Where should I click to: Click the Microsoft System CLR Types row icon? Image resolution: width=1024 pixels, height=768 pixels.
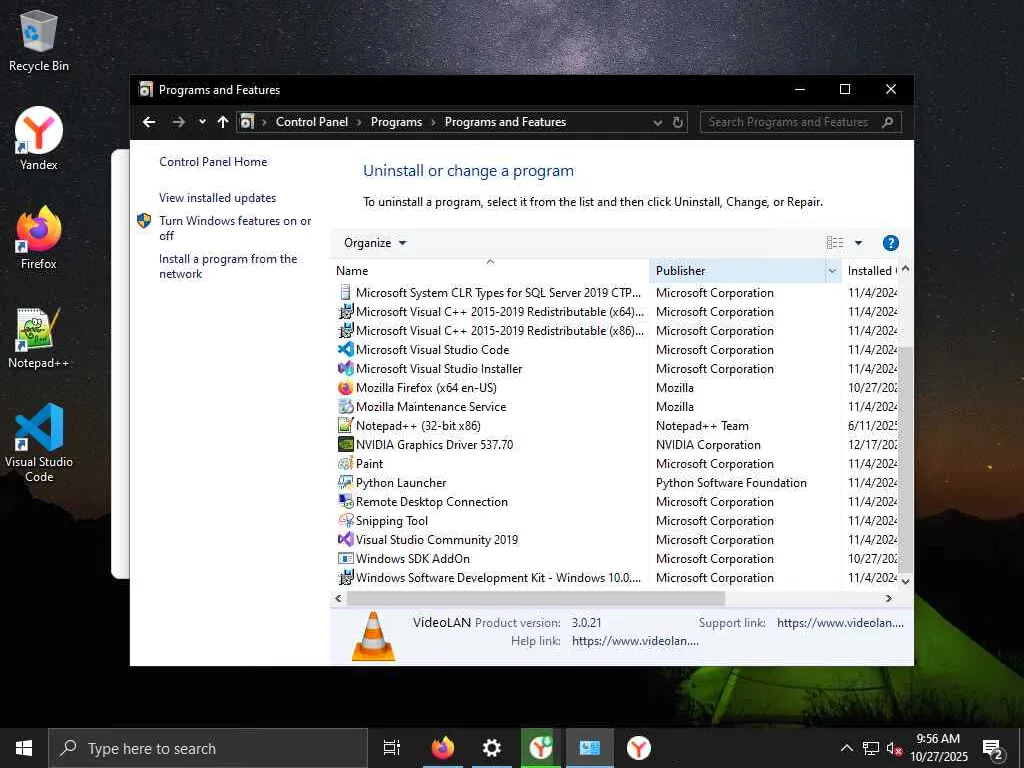click(x=345, y=293)
